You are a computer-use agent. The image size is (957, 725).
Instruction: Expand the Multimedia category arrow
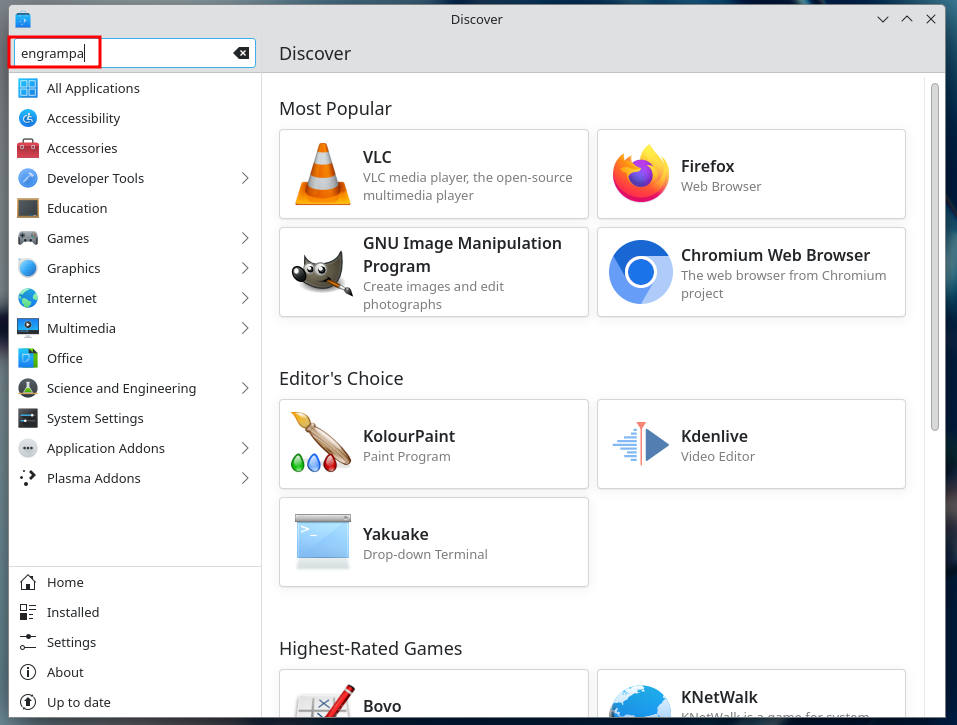pyautogui.click(x=245, y=328)
